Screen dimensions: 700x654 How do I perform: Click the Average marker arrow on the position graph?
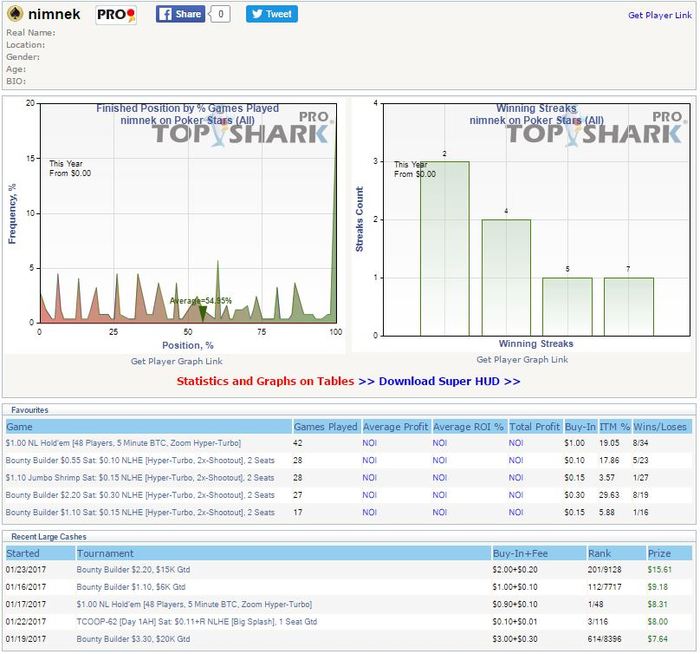click(203, 313)
